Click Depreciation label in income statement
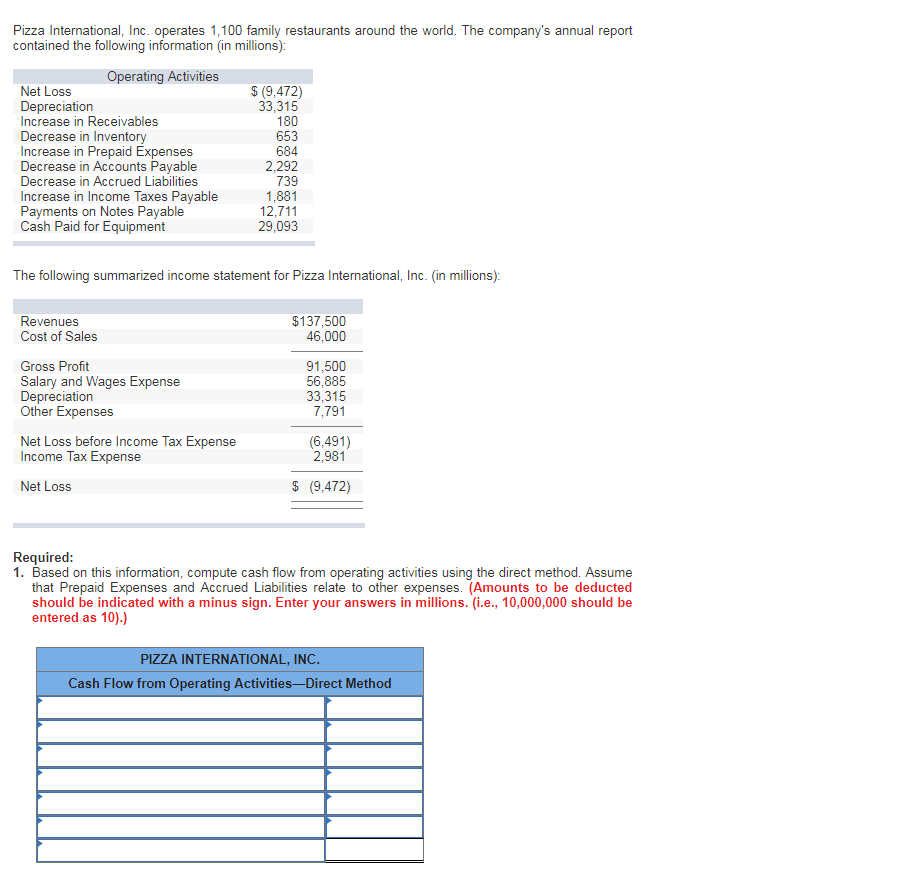903x876 pixels. pyautogui.click(x=56, y=396)
